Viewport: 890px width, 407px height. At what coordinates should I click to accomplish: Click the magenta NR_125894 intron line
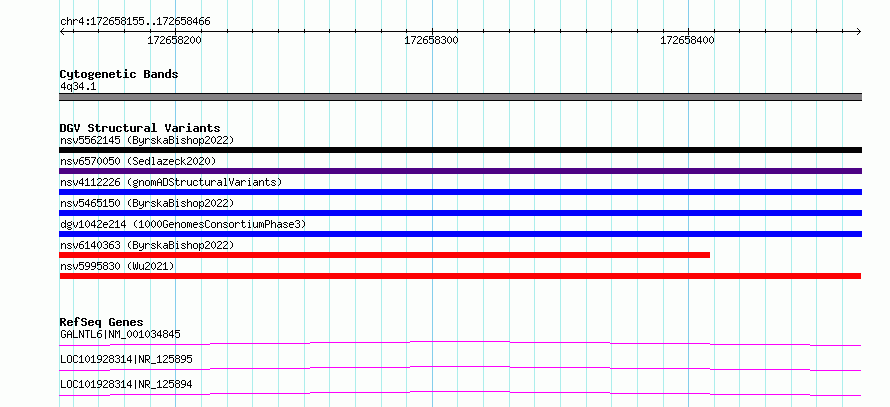tap(460, 393)
